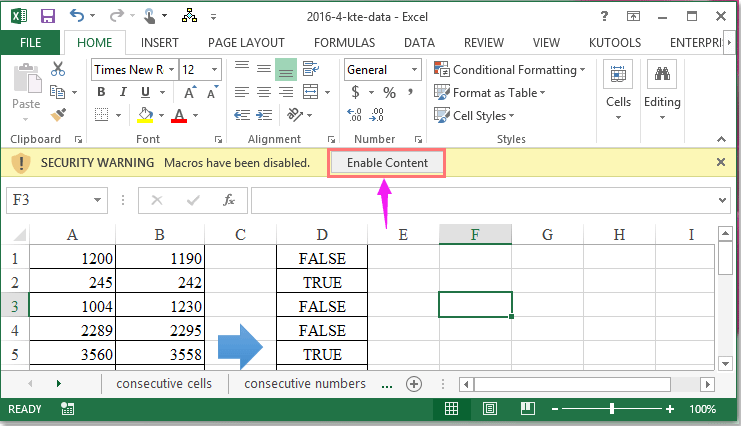Switch to the FORMULAS ribbon tab
The width and height of the screenshot is (741, 426).
(344, 43)
